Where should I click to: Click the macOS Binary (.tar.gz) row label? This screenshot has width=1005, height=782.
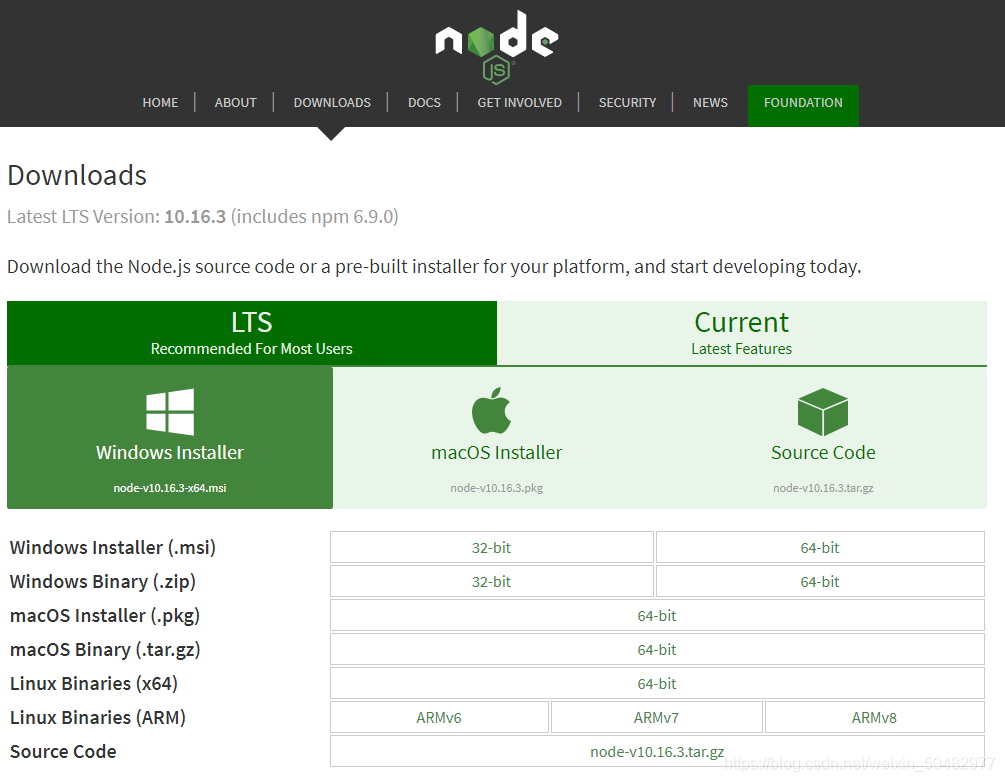click(105, 649)
